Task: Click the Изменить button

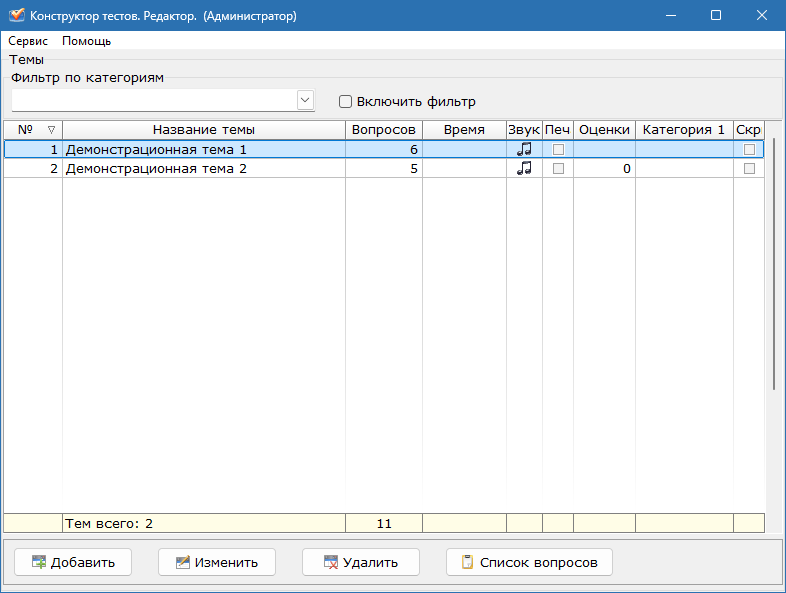Action: 217,562
